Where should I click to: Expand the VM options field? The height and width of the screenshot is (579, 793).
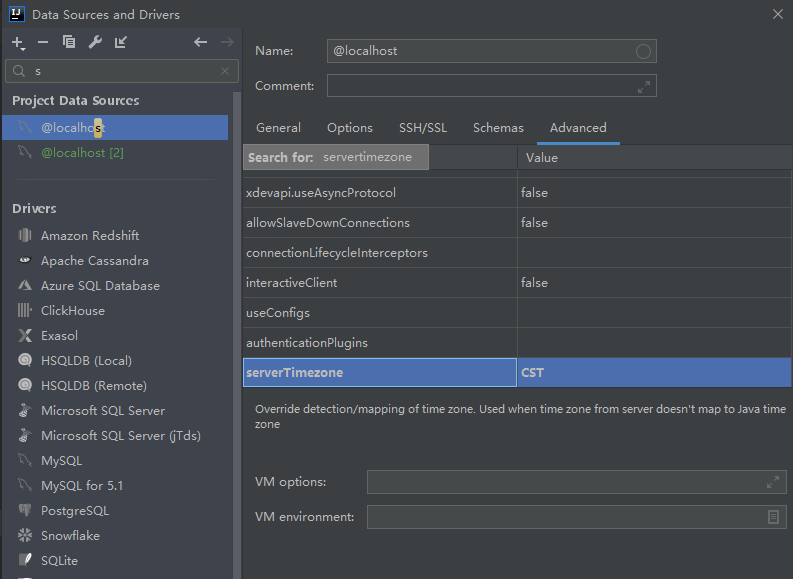click(773, 482)
